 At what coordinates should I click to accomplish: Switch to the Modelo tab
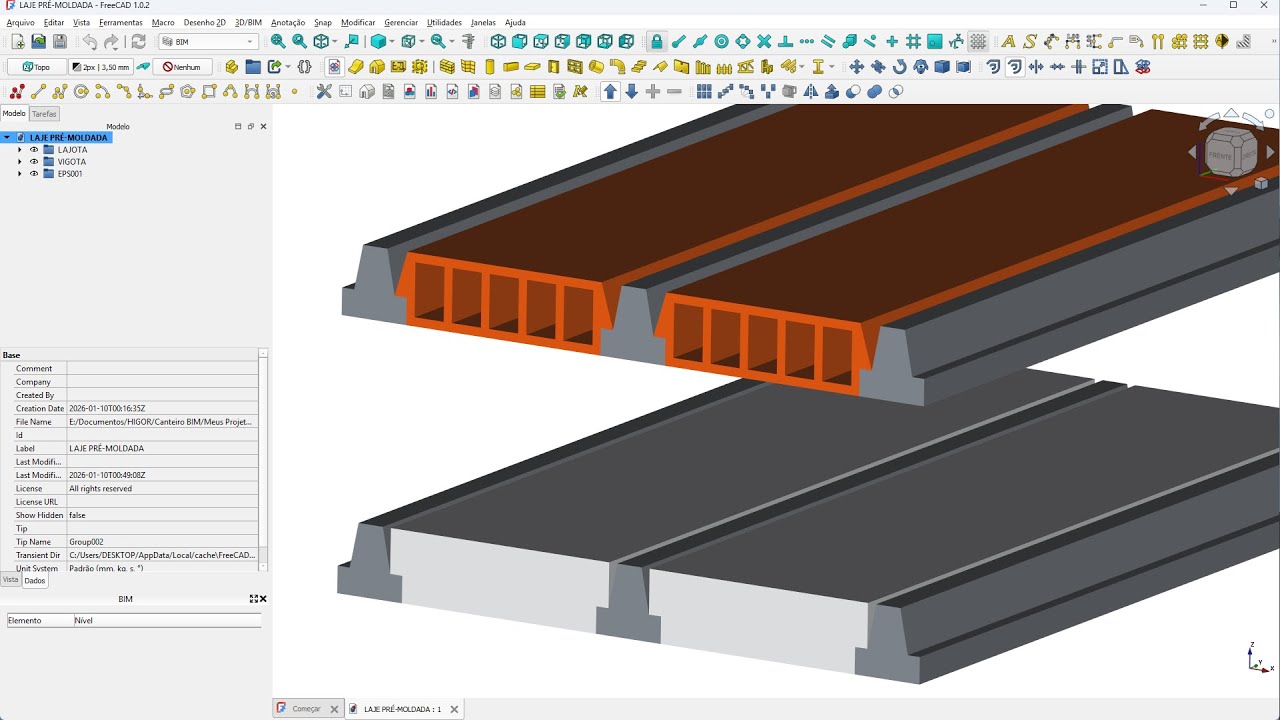14,113
